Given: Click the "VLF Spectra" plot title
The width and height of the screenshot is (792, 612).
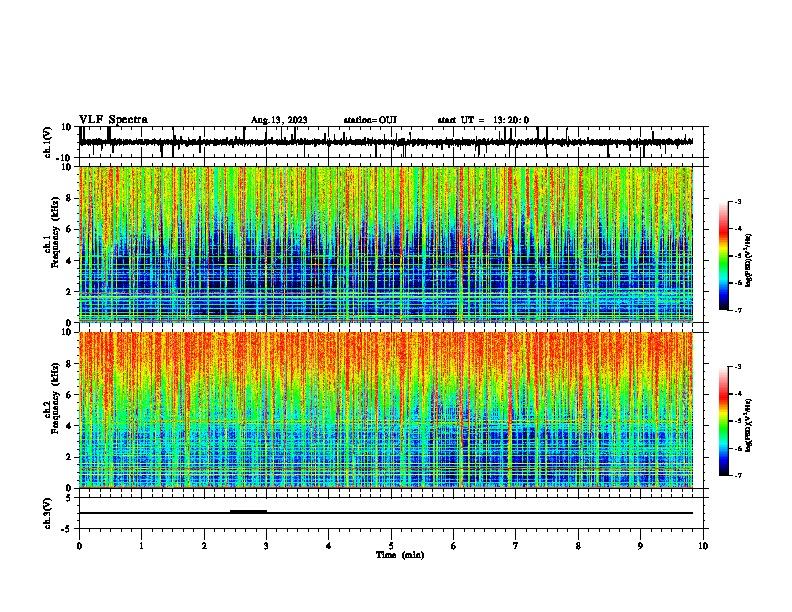Looking at the screenshot, I should (x=113, y=120).
